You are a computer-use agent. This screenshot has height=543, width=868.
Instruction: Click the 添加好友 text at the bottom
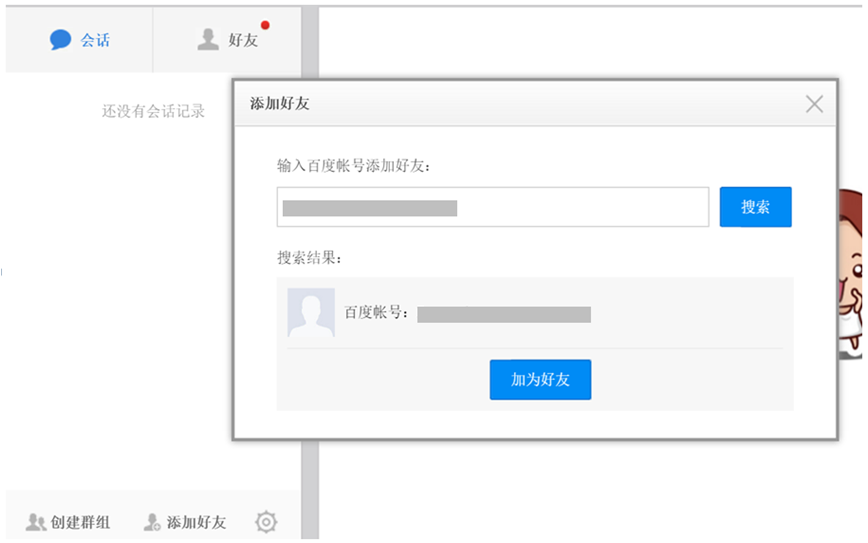click(197, 522)
